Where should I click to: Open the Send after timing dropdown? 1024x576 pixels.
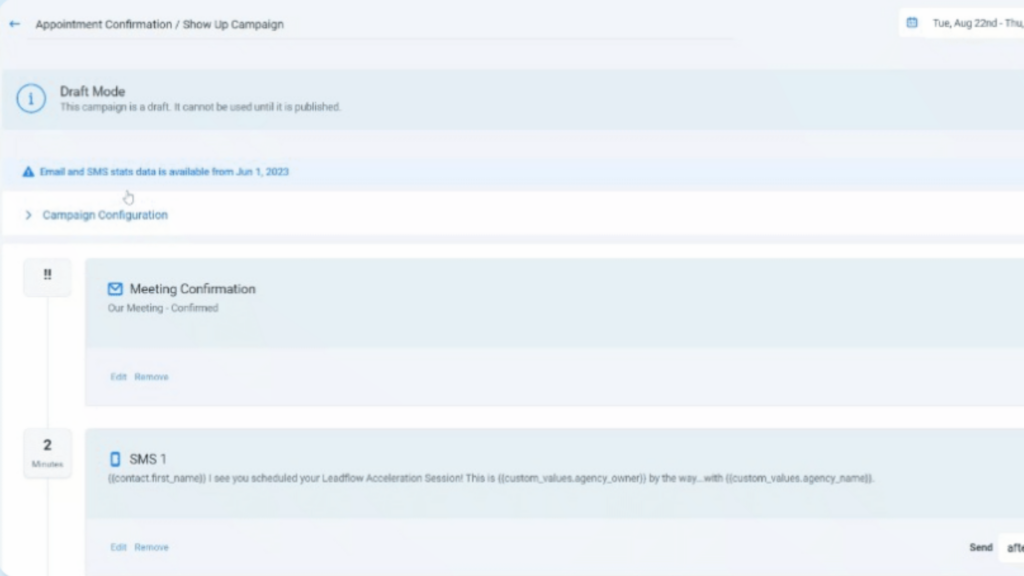click(x=1013, y=547)
